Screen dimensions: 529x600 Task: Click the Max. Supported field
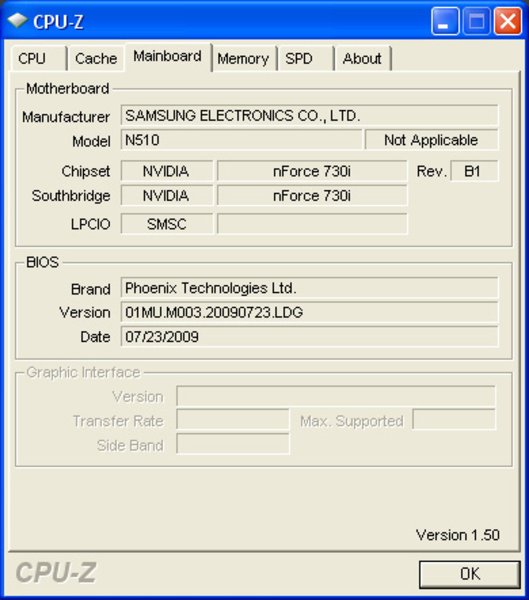454,420
